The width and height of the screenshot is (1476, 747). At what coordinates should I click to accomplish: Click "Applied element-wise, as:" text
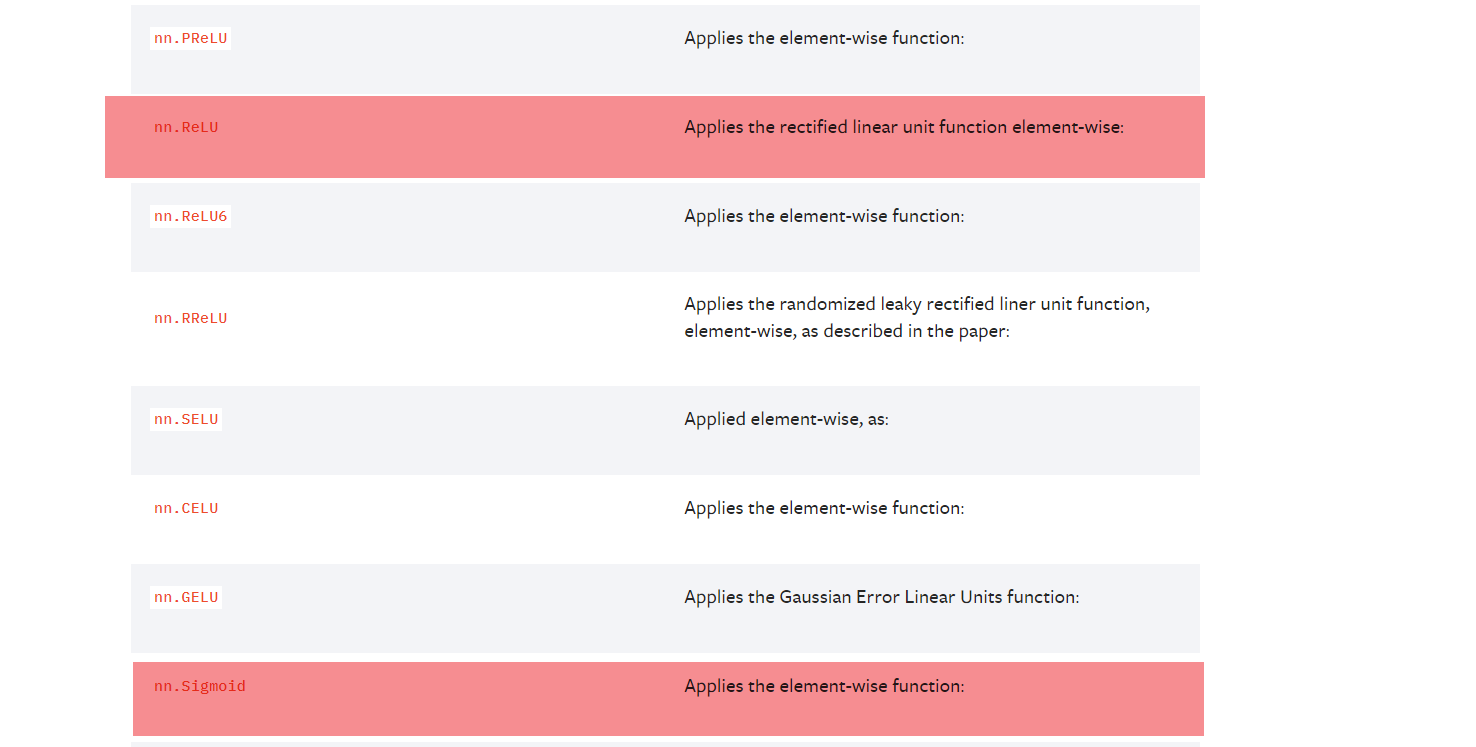pyautogui.click(x=786, y=419)
